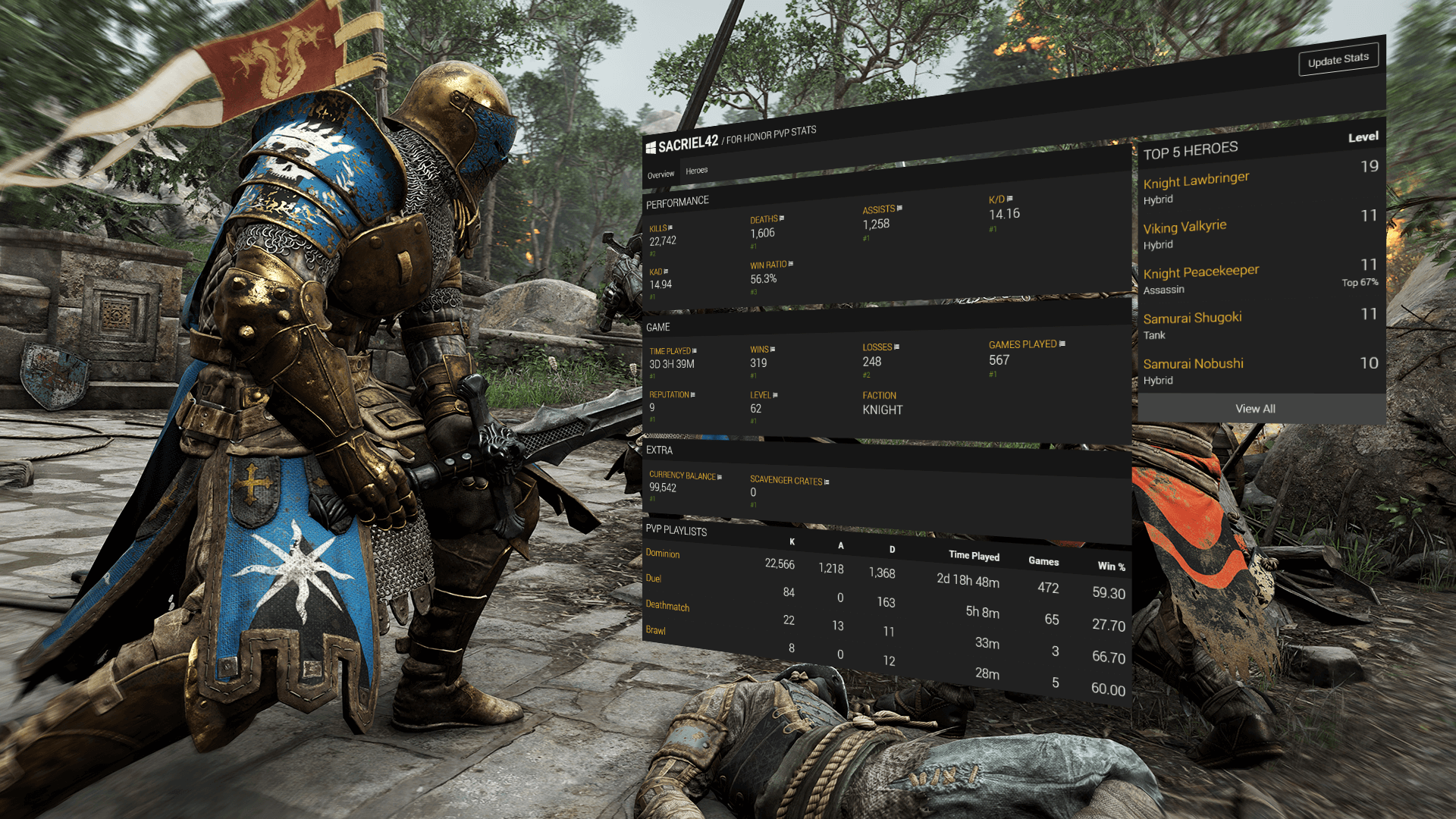The width and height of the screenshot is (1456, 819).
Task: Click the SACRIEL42 player name
Action: pyautogui.click(x=688, y=143)
